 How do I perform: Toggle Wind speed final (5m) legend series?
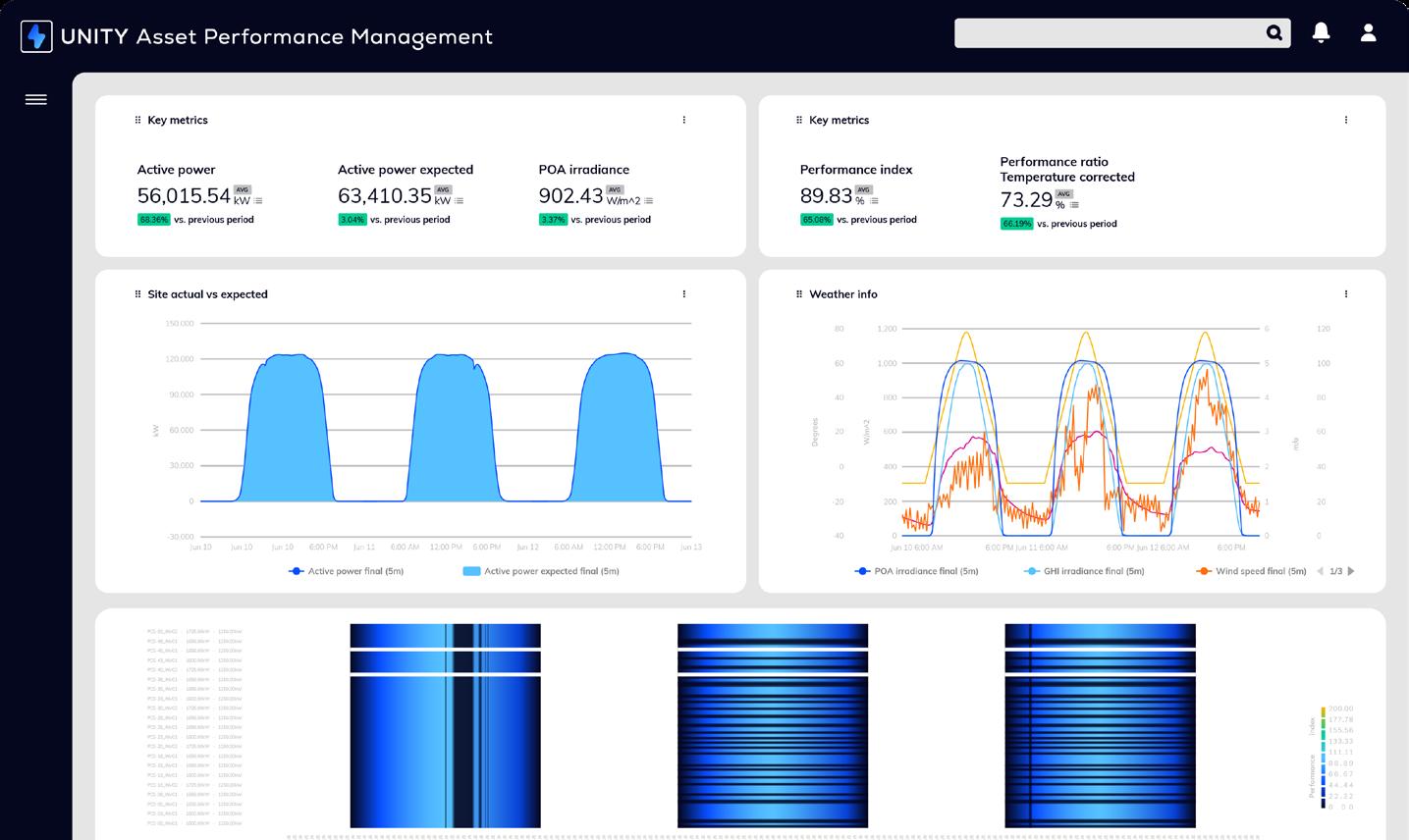coord(1251,571)
